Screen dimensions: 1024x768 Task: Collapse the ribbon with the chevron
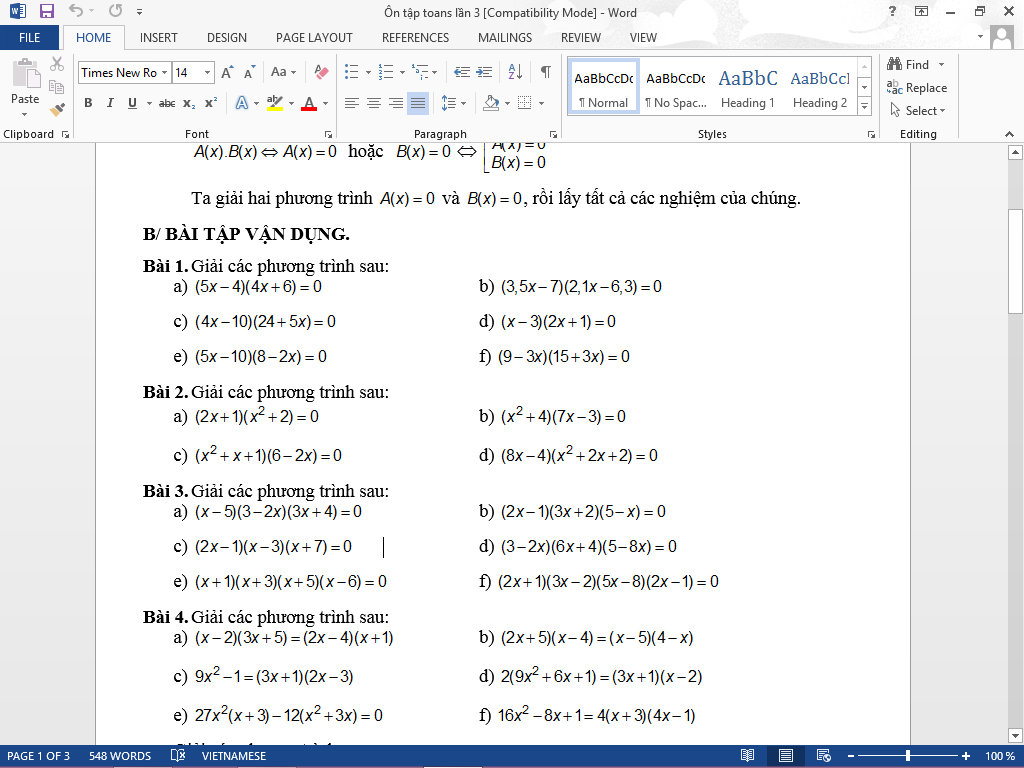pos(1010,134)
